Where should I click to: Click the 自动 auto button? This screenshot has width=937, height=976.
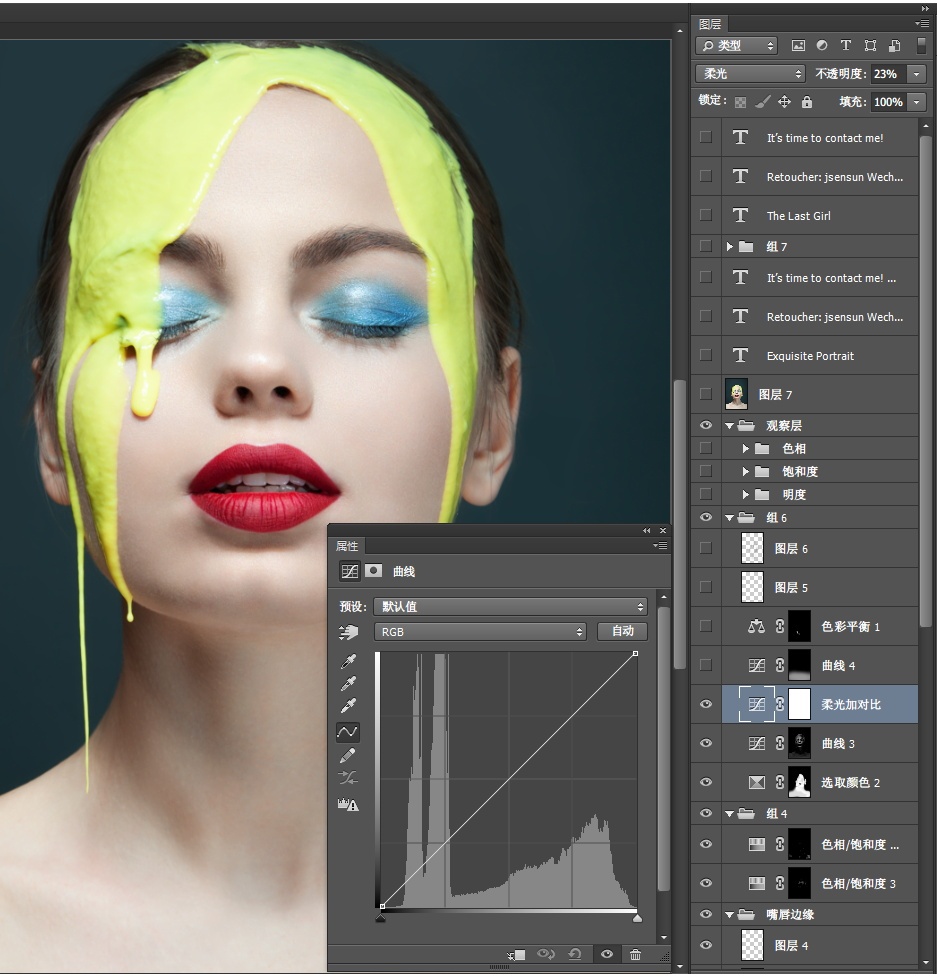tap(623, 631)
